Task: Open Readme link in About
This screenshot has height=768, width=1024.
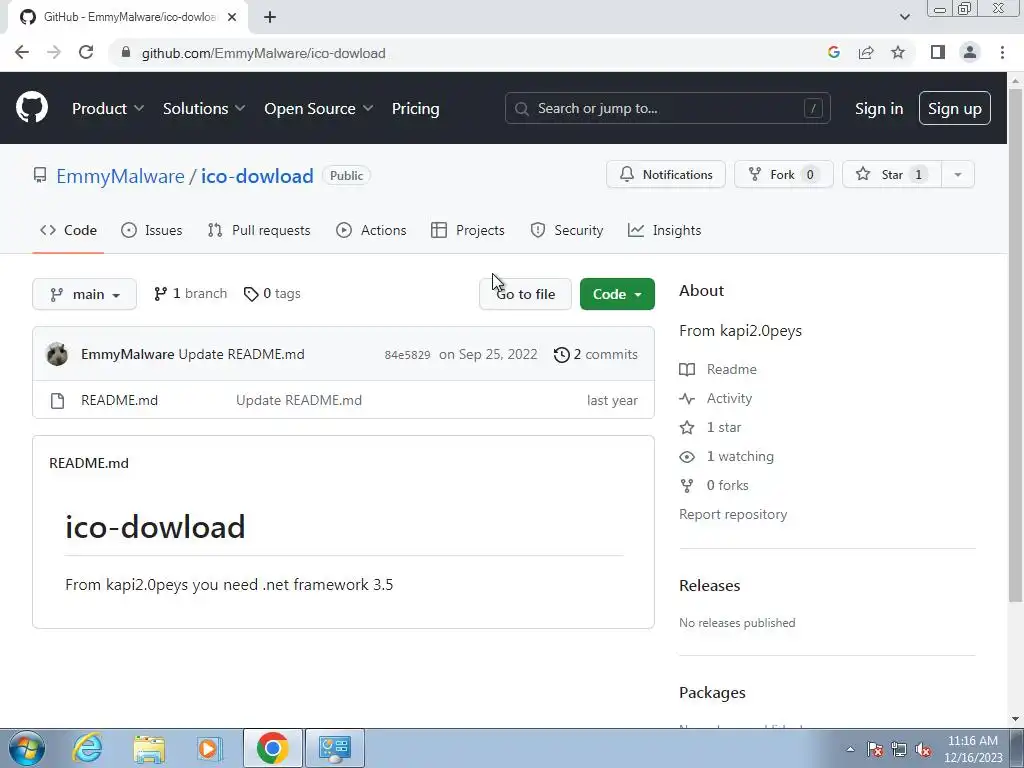Action: [x=731, y=369]
